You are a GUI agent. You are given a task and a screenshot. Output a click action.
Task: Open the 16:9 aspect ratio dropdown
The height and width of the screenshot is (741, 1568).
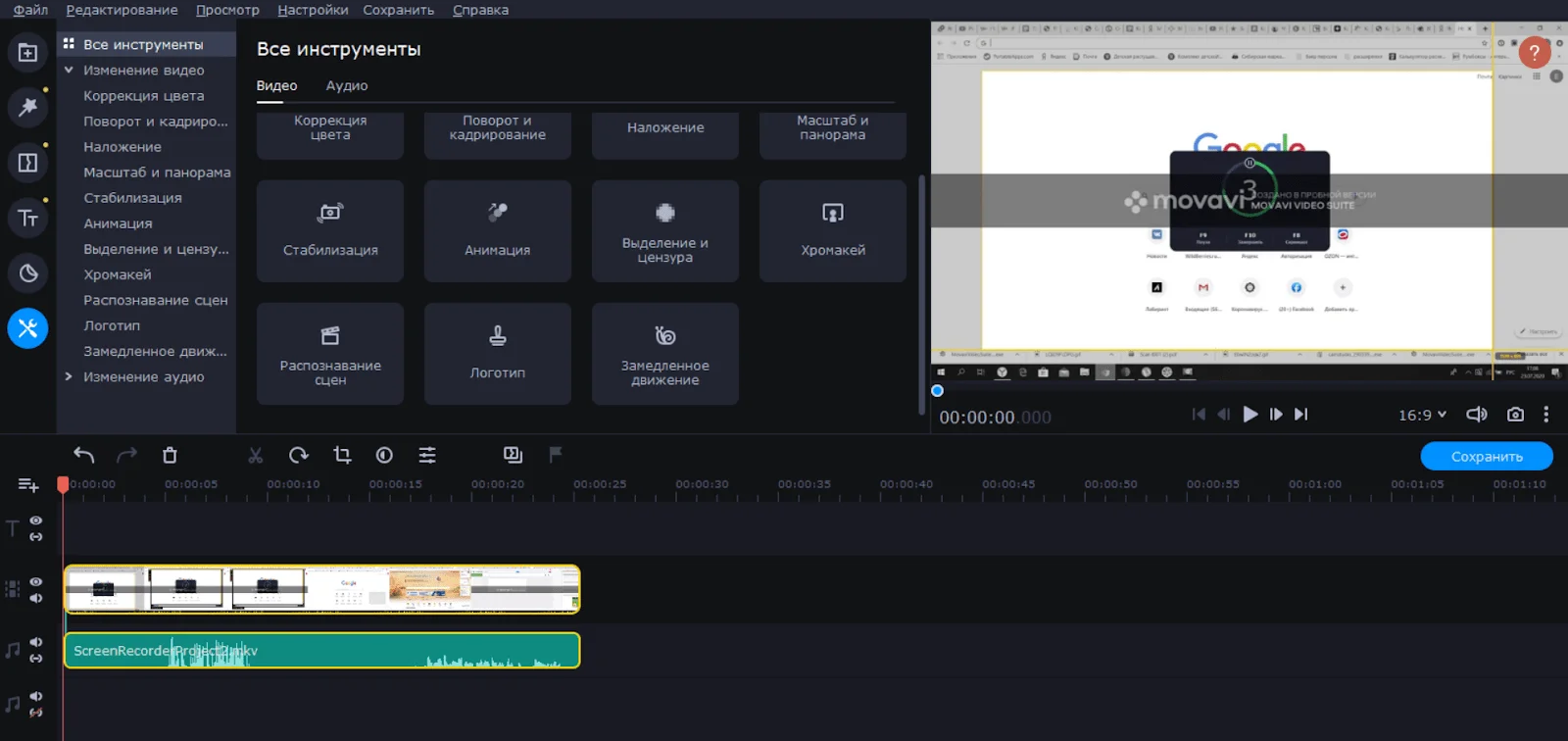(1422, 415)
